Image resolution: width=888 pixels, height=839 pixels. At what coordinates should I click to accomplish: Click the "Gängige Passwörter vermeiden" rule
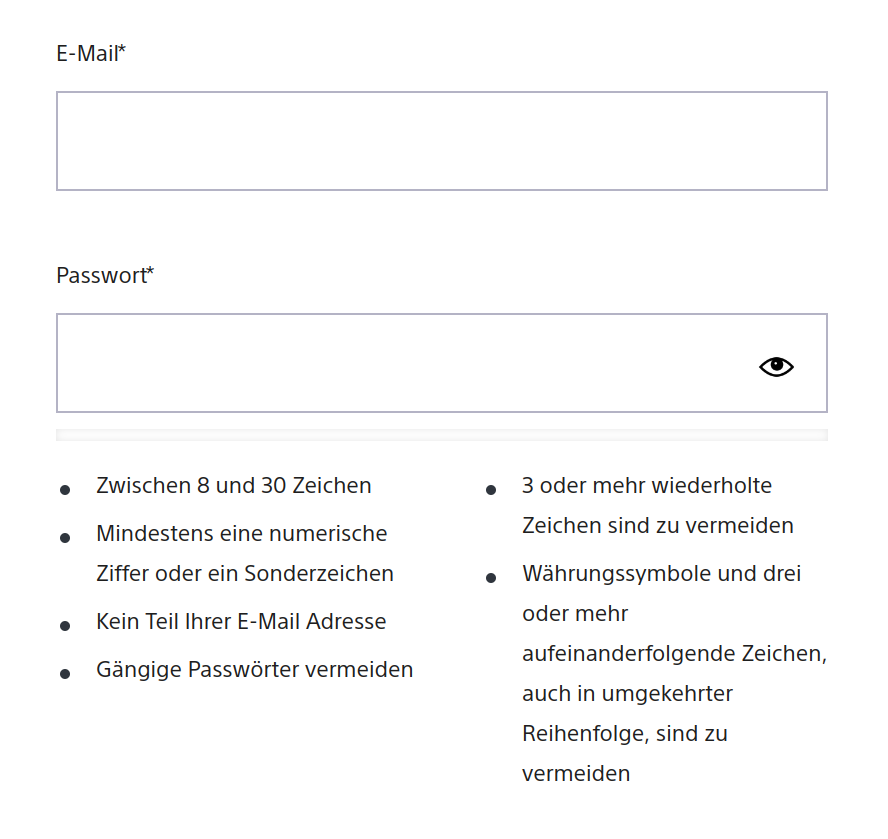coord(254,669)
